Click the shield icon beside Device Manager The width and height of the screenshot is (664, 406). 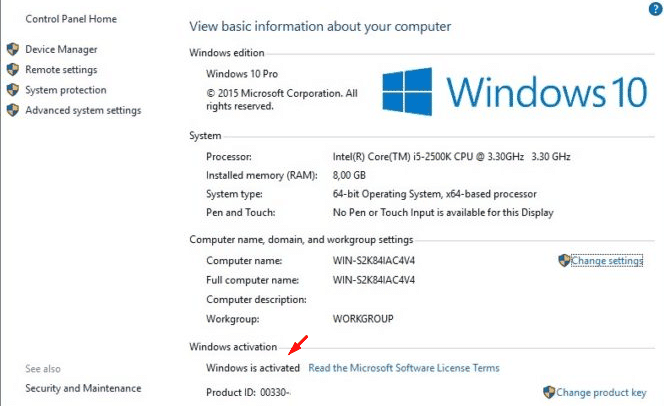[x=13, y=49]
